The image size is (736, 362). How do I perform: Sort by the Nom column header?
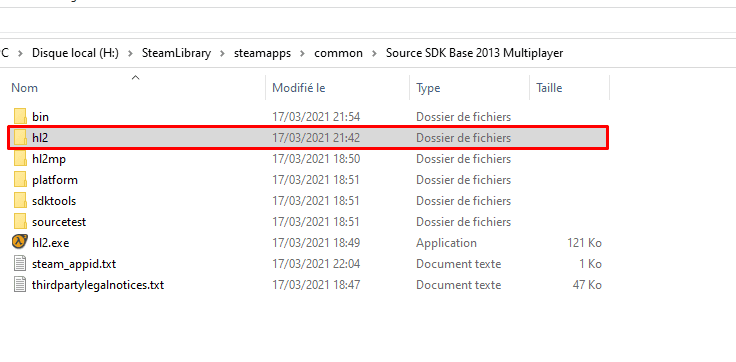[x=24, y=88]
